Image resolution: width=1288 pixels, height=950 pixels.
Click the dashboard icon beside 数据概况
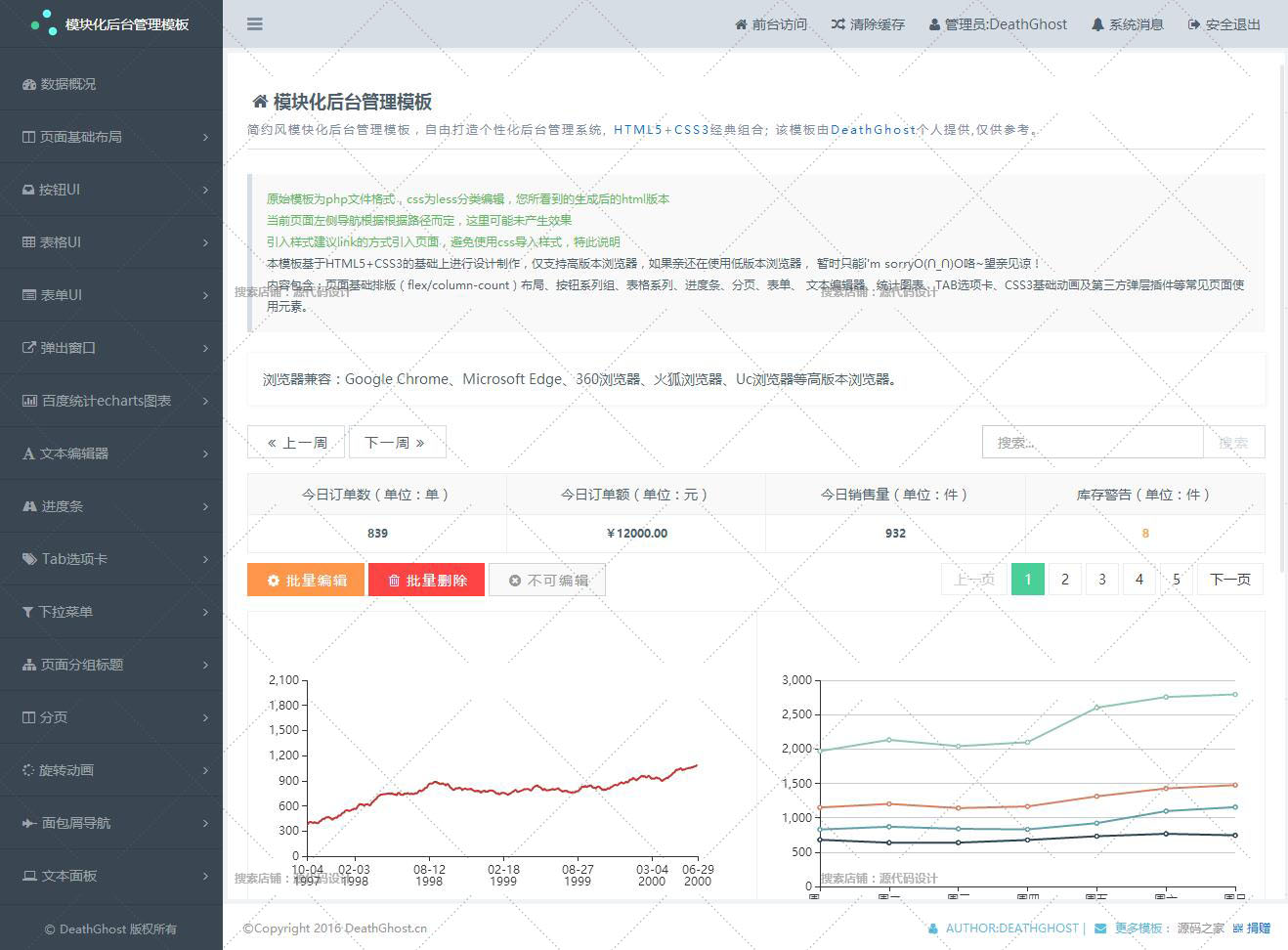(x=29, y=84)
